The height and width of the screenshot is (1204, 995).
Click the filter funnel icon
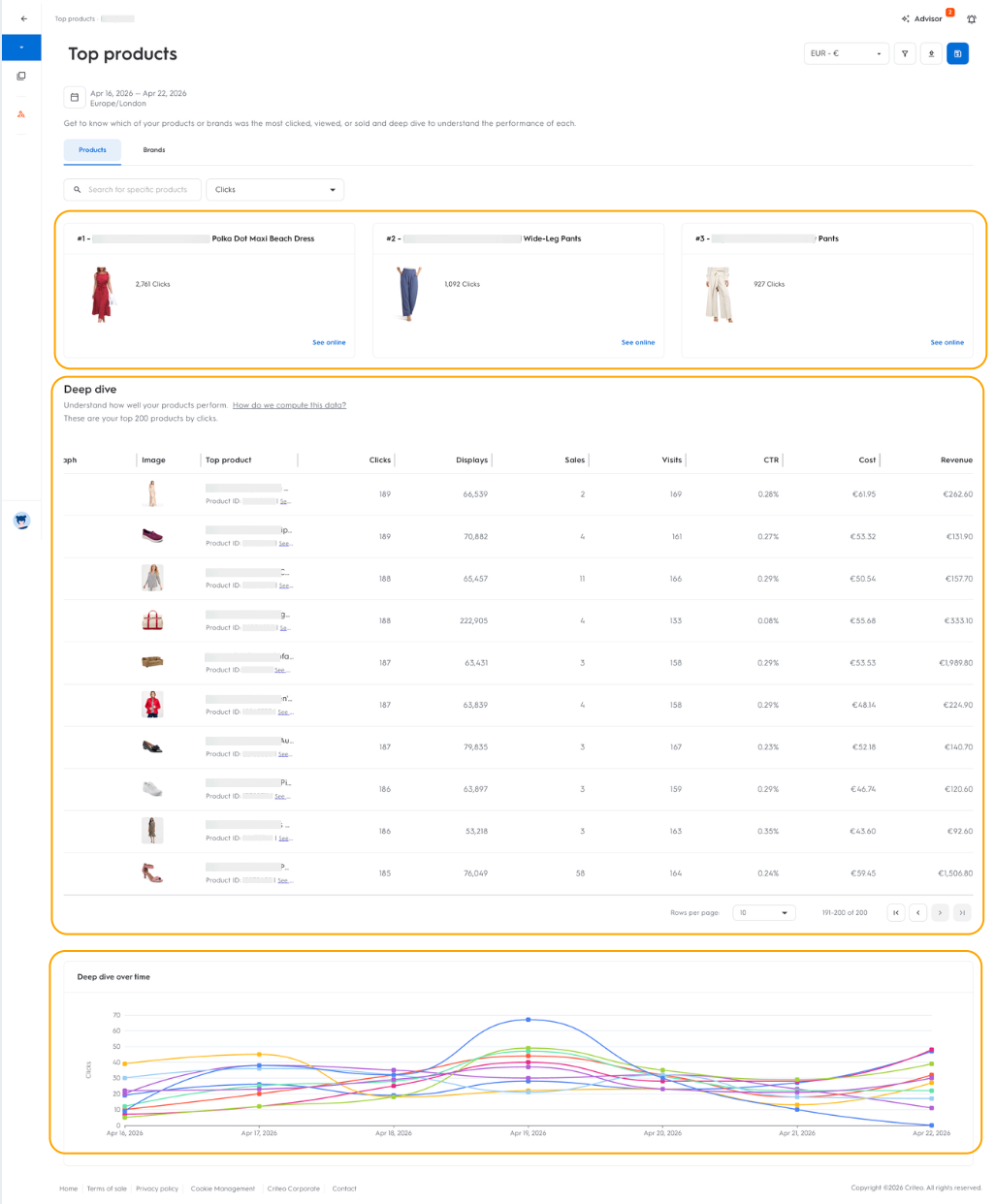click(905, 53)
